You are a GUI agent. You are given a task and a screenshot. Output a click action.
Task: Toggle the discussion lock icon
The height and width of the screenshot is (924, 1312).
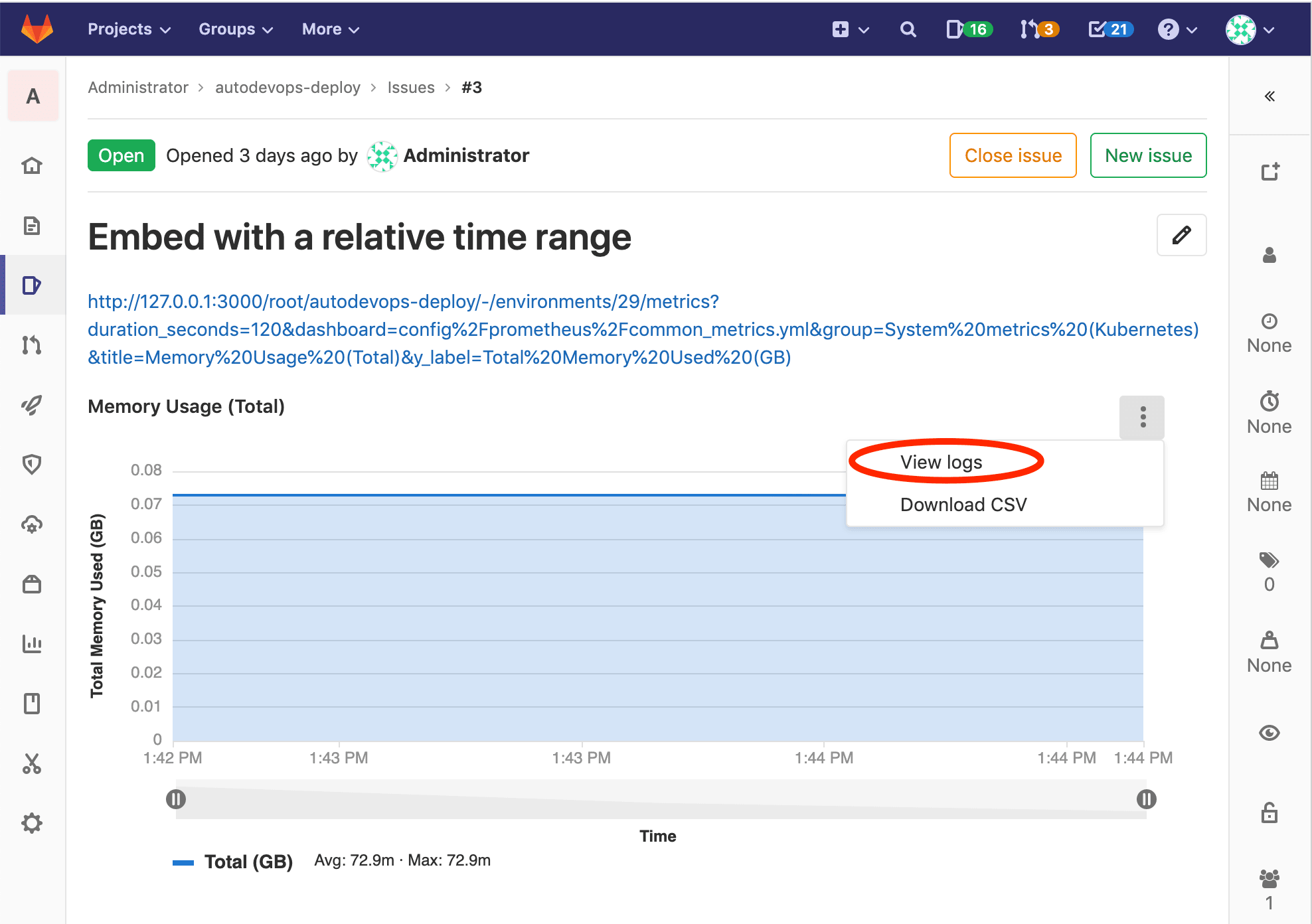coord(1269,812)
